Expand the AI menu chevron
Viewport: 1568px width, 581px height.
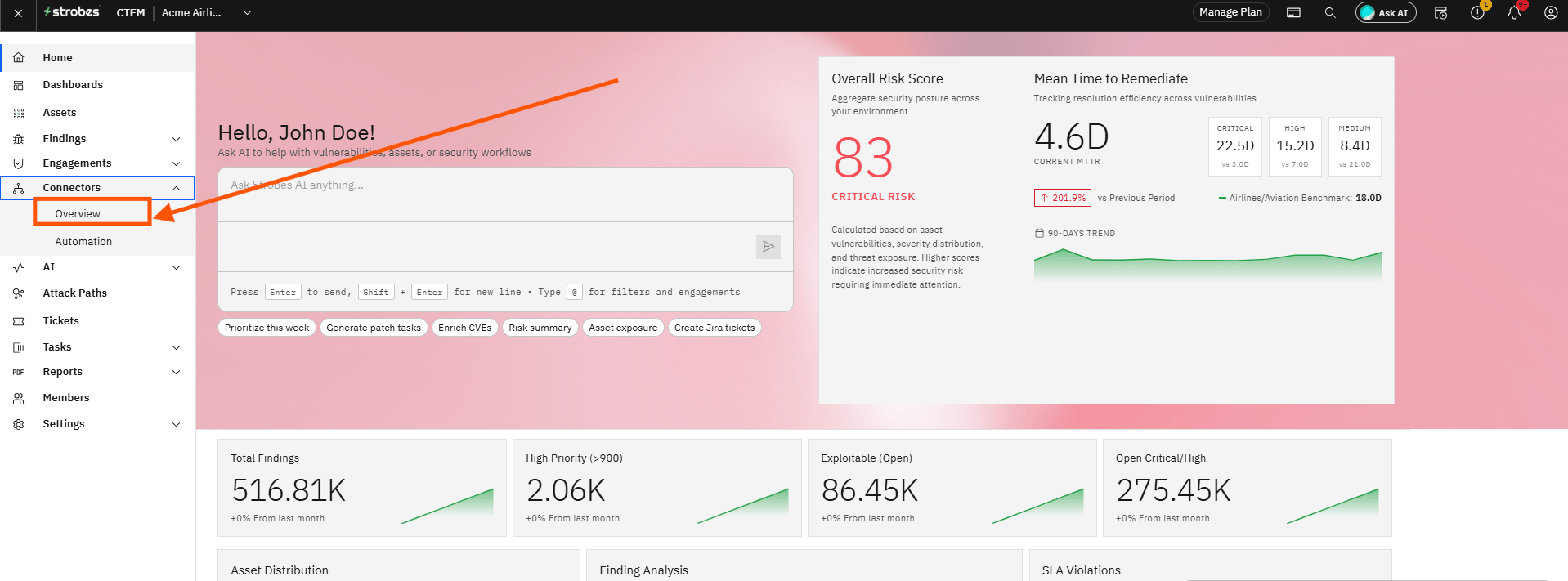(x=176, y=267)
